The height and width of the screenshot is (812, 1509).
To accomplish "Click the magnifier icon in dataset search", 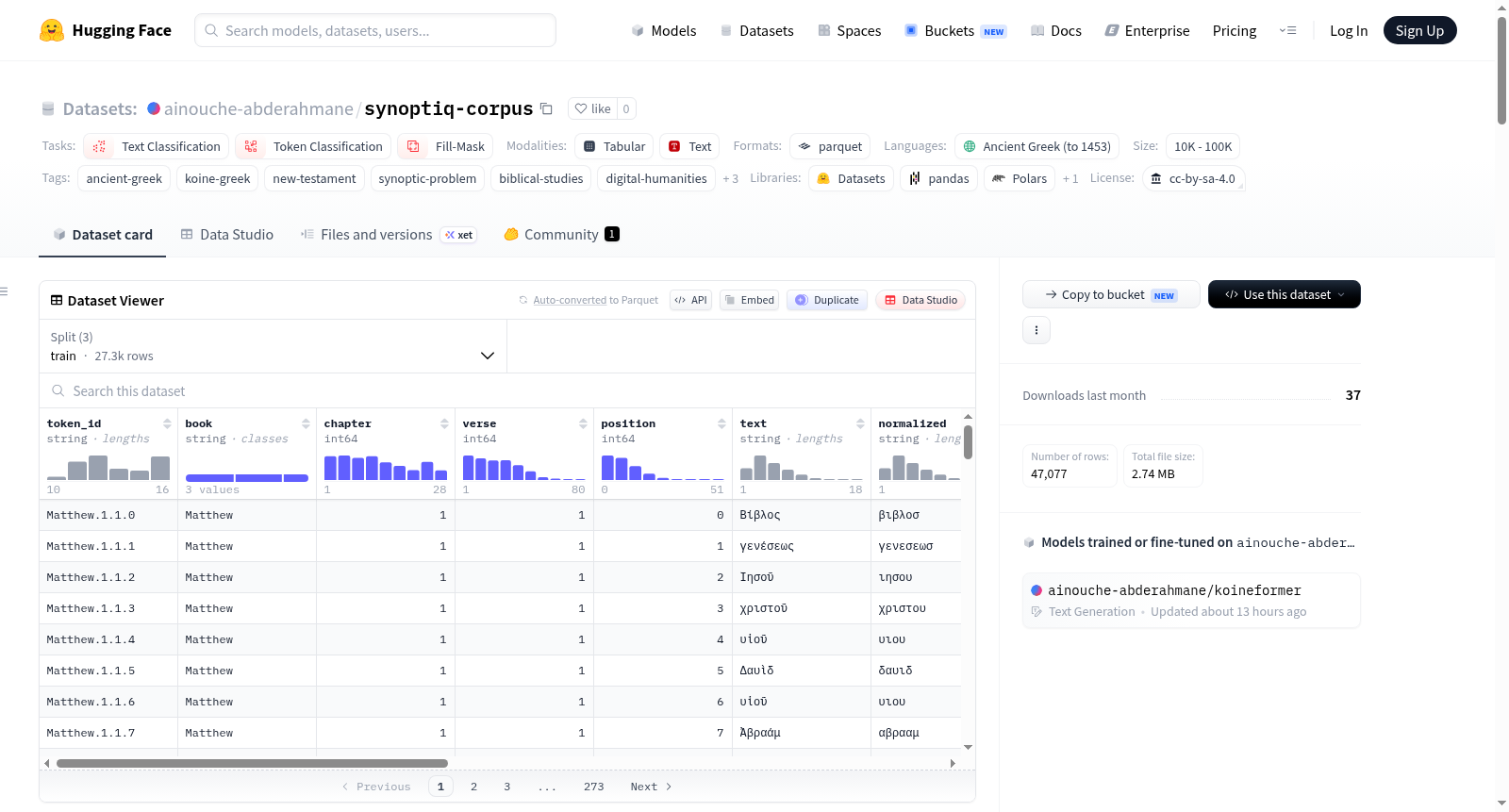I will pos(58,390).
